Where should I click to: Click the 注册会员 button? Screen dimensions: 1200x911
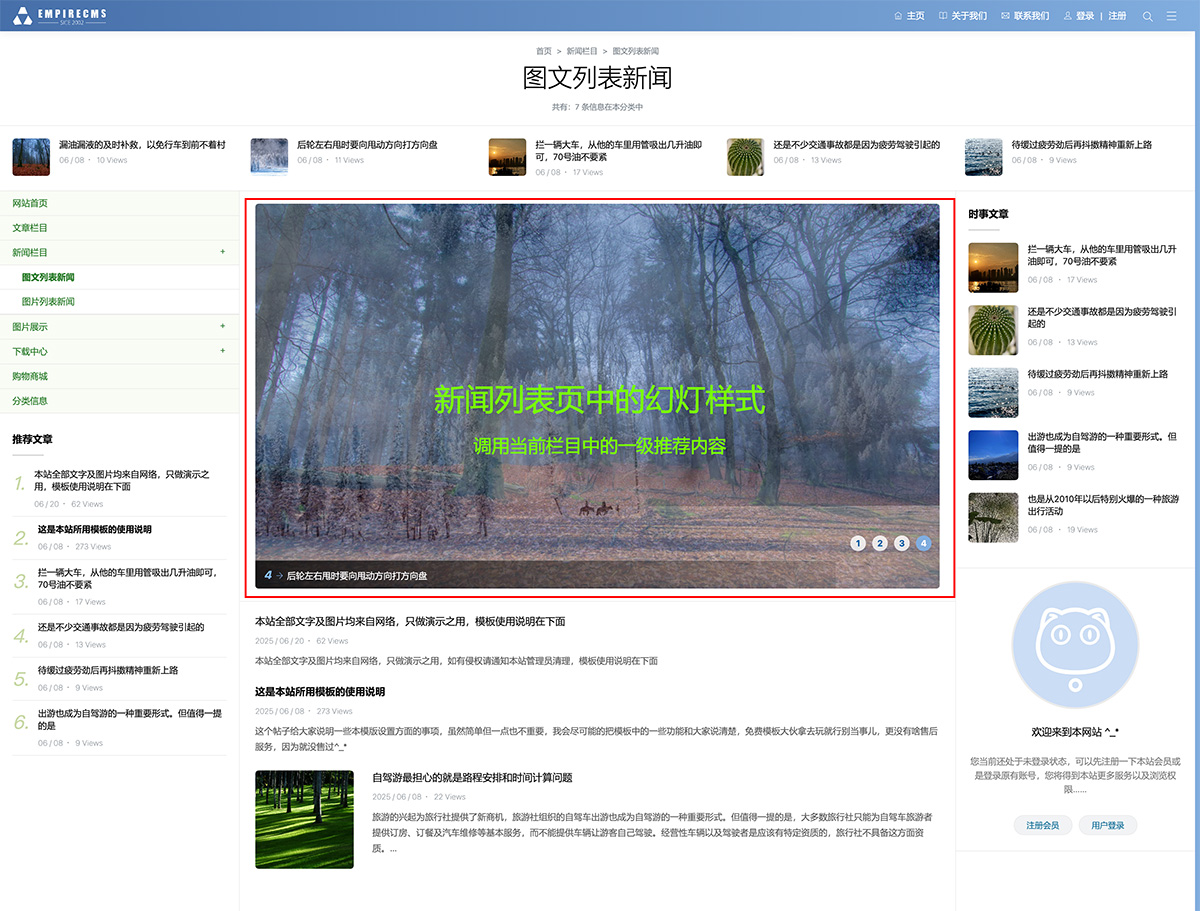1042,825
